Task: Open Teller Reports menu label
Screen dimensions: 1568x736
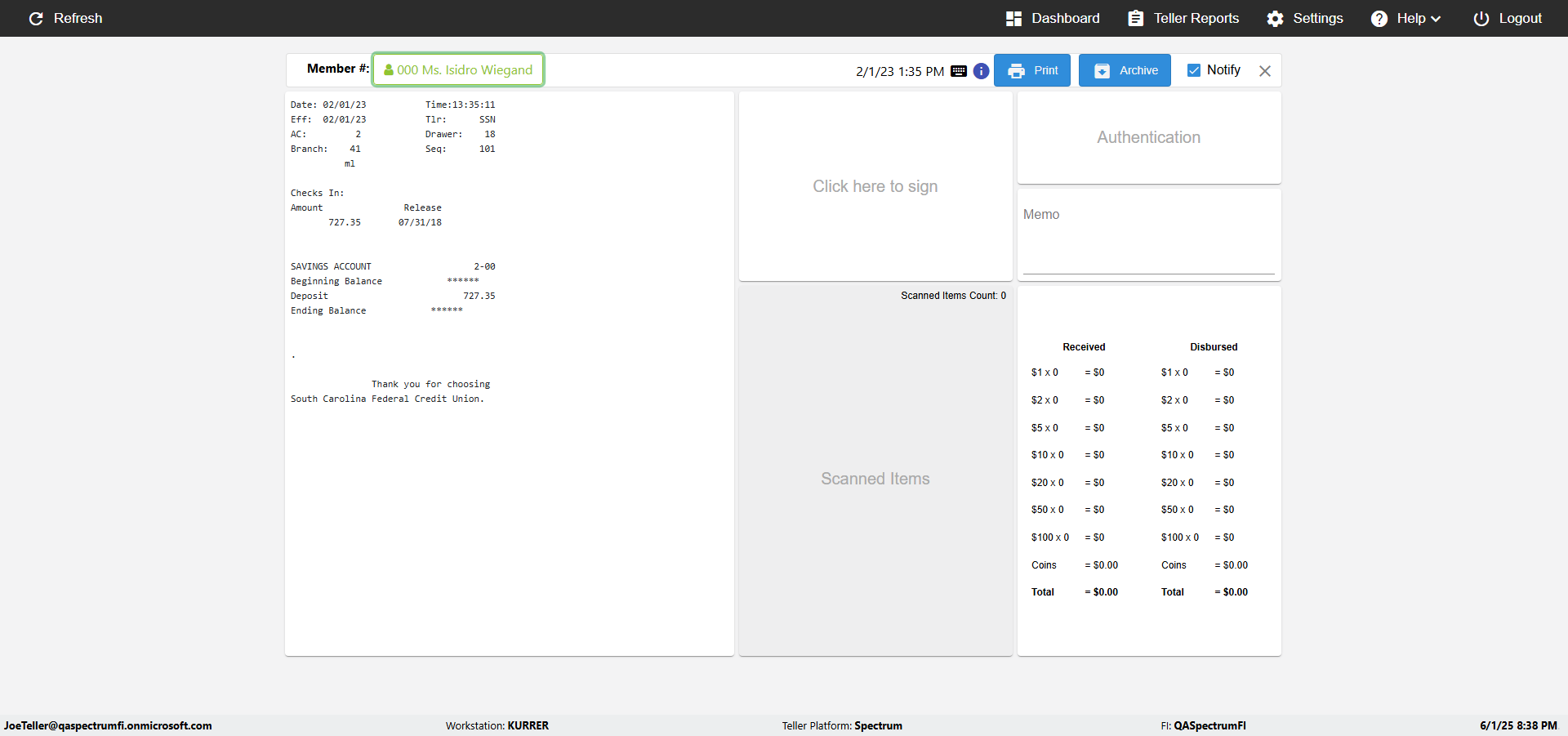Action: click(1196, 18)
